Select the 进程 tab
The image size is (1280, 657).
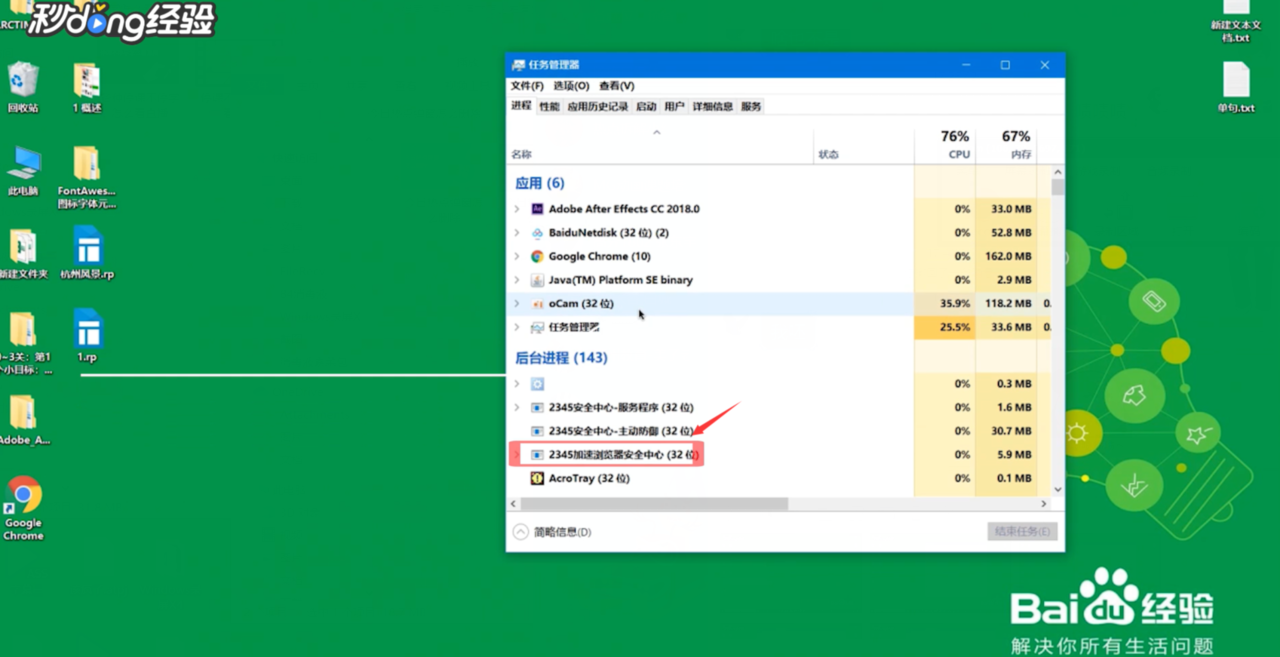pos(521,106)
